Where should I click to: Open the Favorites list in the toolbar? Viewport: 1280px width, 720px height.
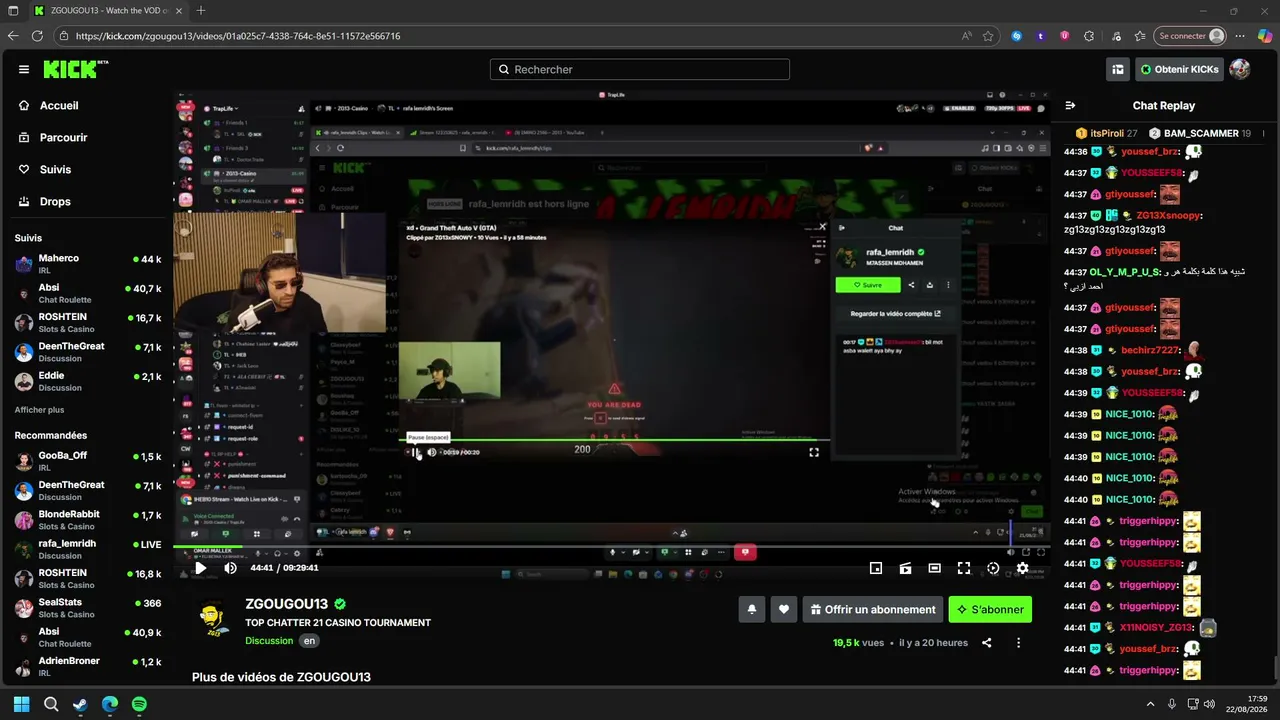(x=1139, y=36)
